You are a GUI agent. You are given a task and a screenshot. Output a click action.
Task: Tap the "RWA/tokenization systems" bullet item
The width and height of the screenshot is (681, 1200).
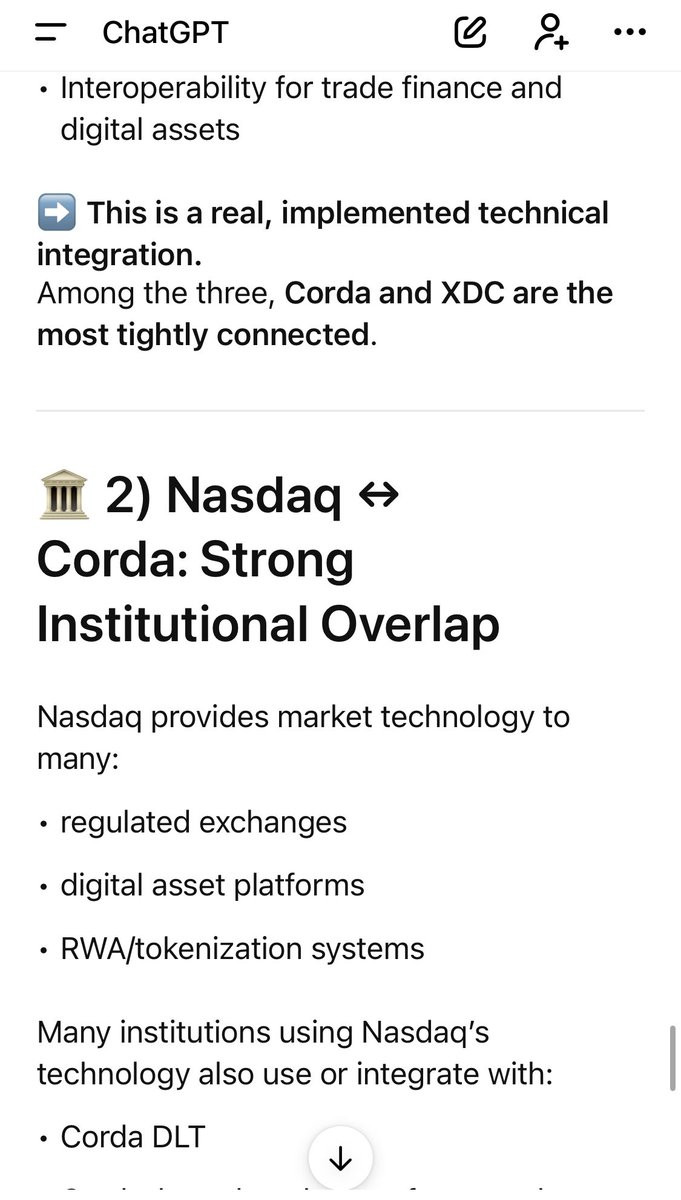click(243, 948)
